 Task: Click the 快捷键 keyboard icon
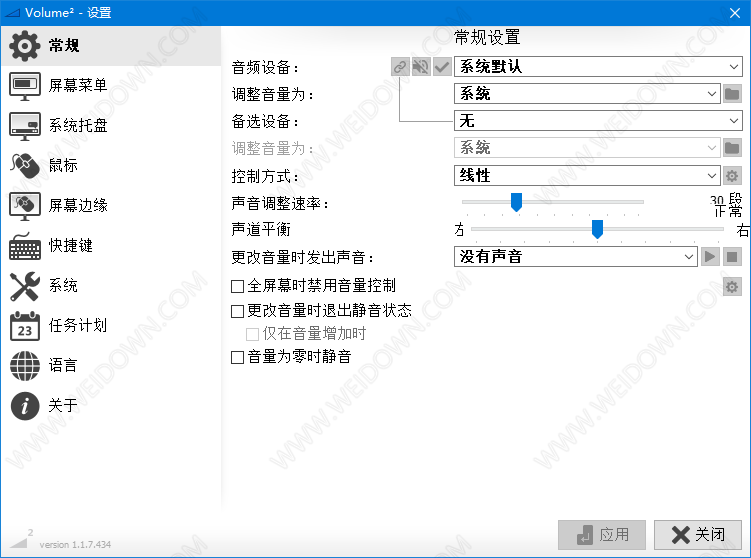coord(25,246)
